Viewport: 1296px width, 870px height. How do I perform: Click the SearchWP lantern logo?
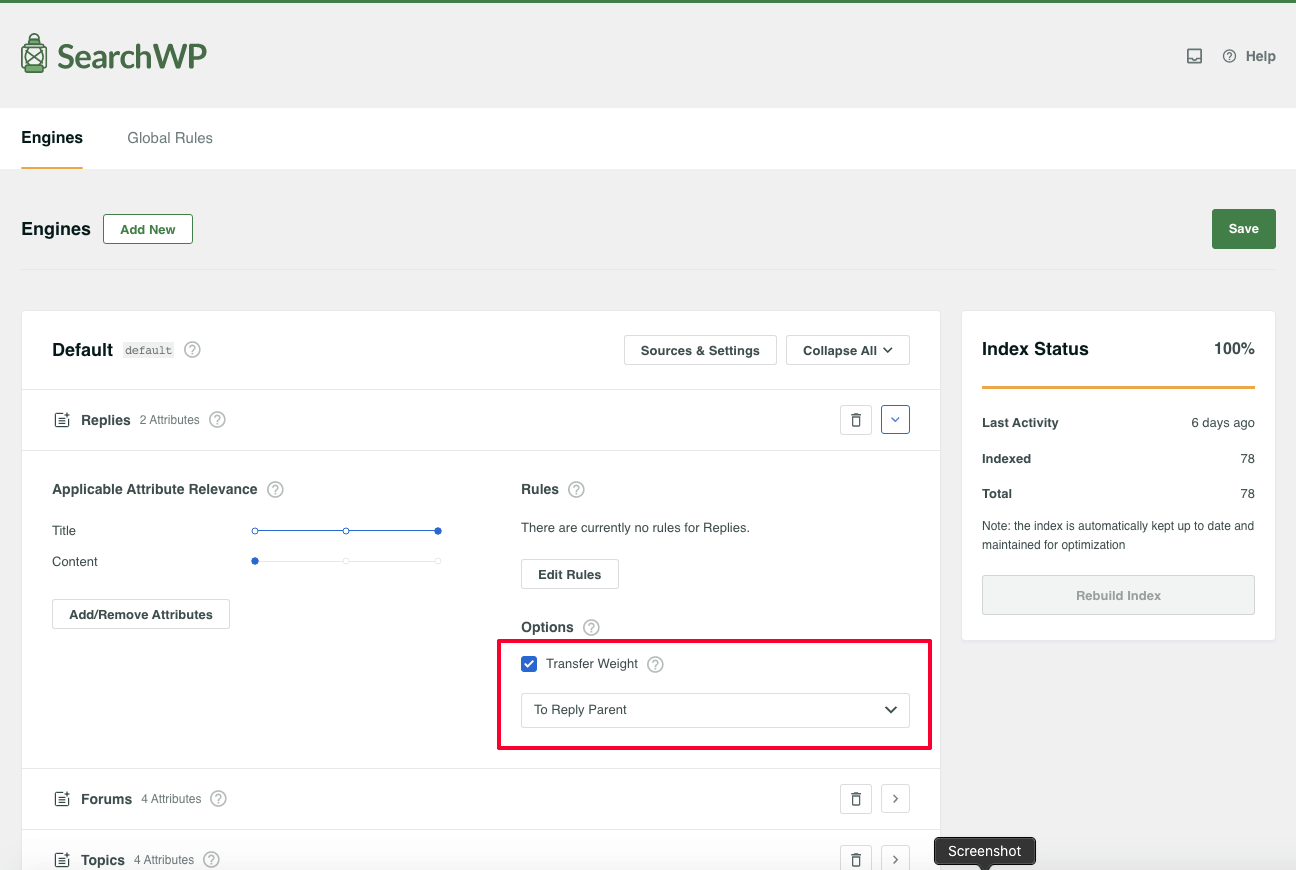tap(34, 54)
